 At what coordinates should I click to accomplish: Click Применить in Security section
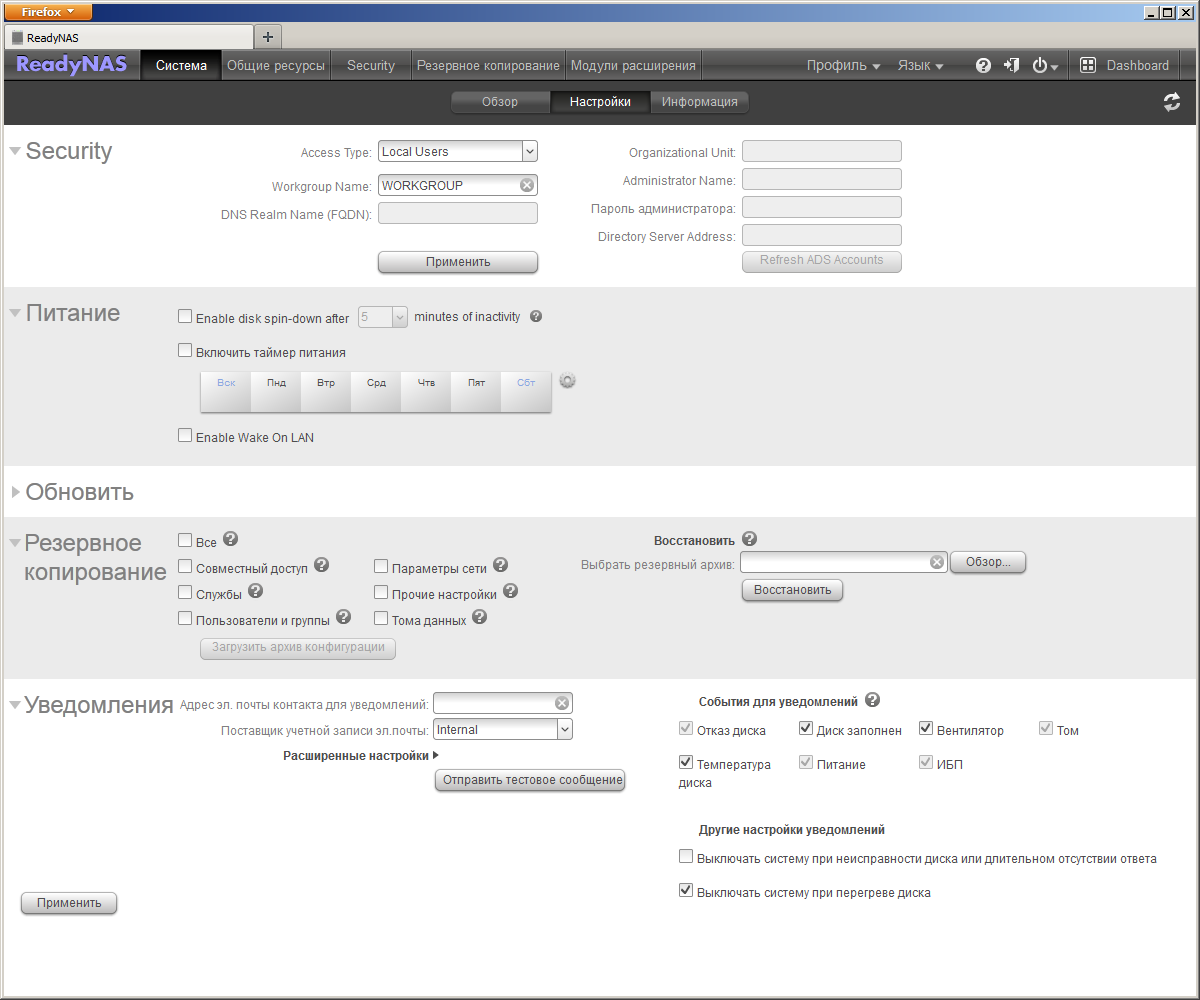(458, 262)
